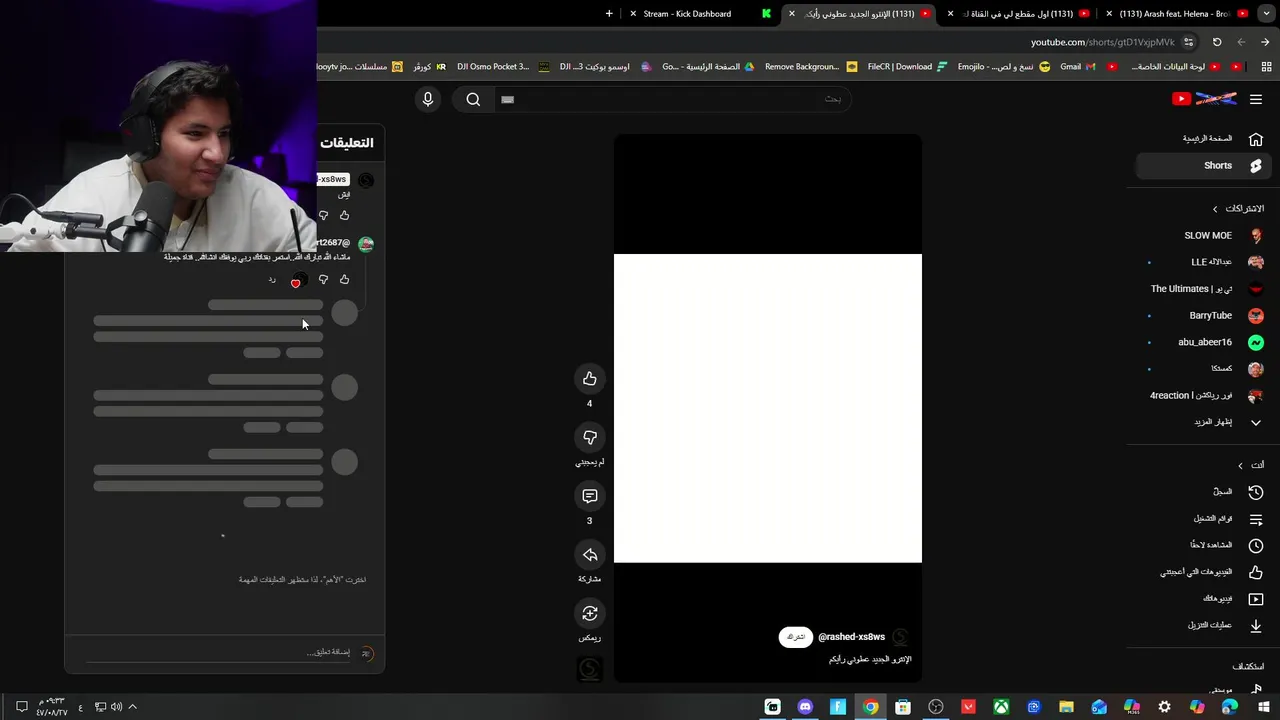The width and height of the screenshot is (1280, 720).
Task: Open abu_abeer16 subscription channel
Action: 1203,342
